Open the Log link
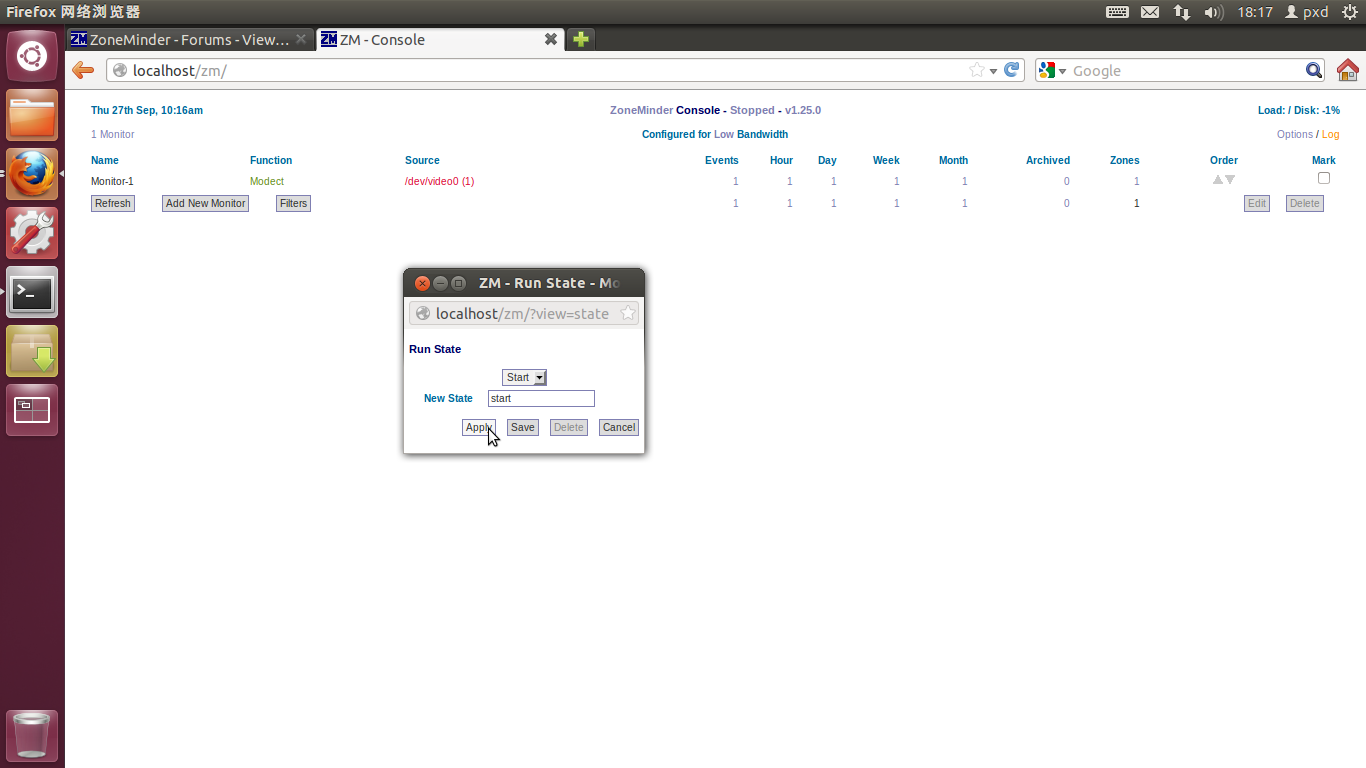 pos(1330,134)
